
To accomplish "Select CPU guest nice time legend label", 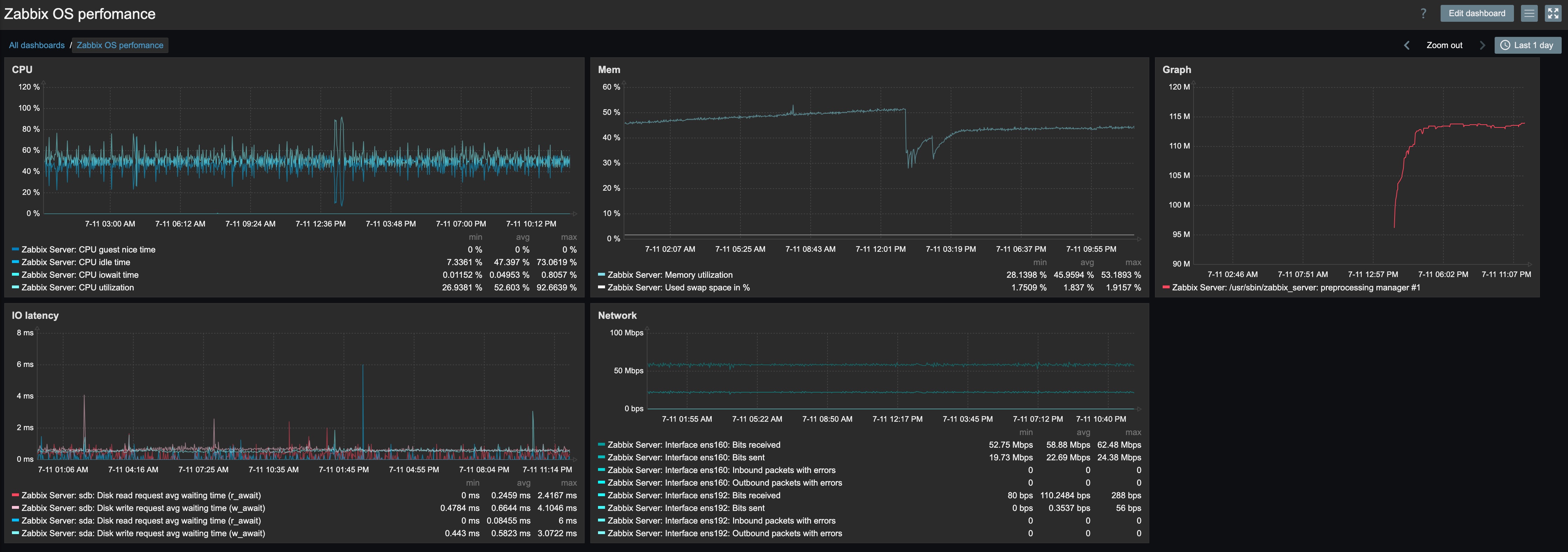I will click(88, 249).
